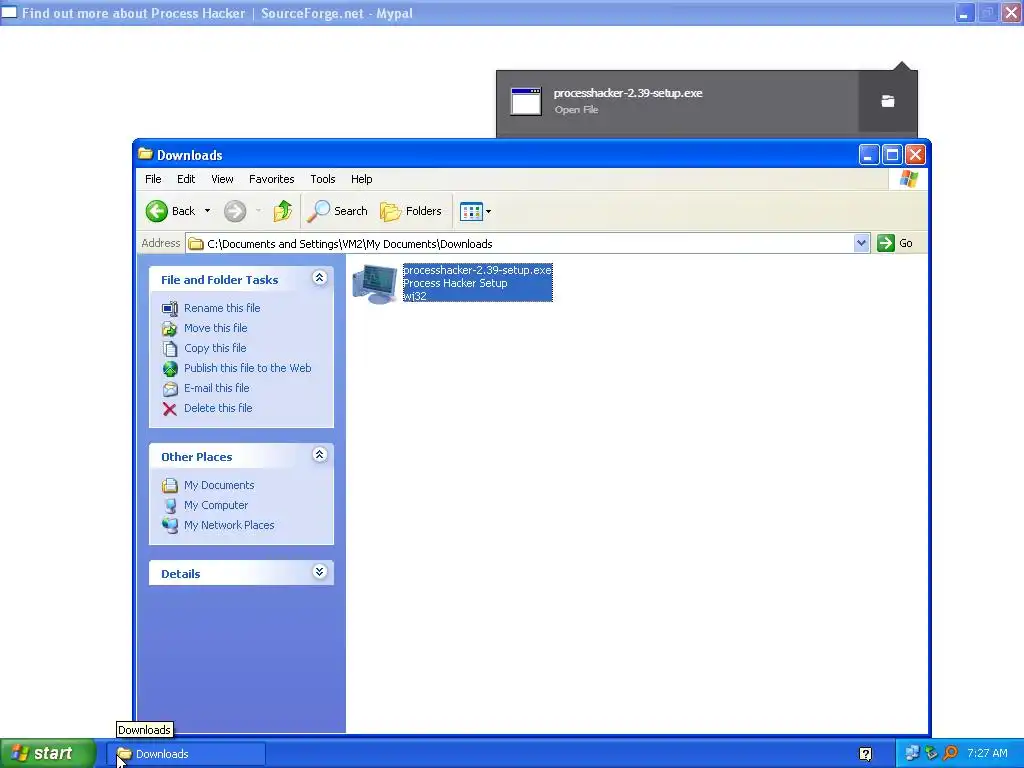
Task: Close the Mypal browser window
Action: pos(1011,13)
